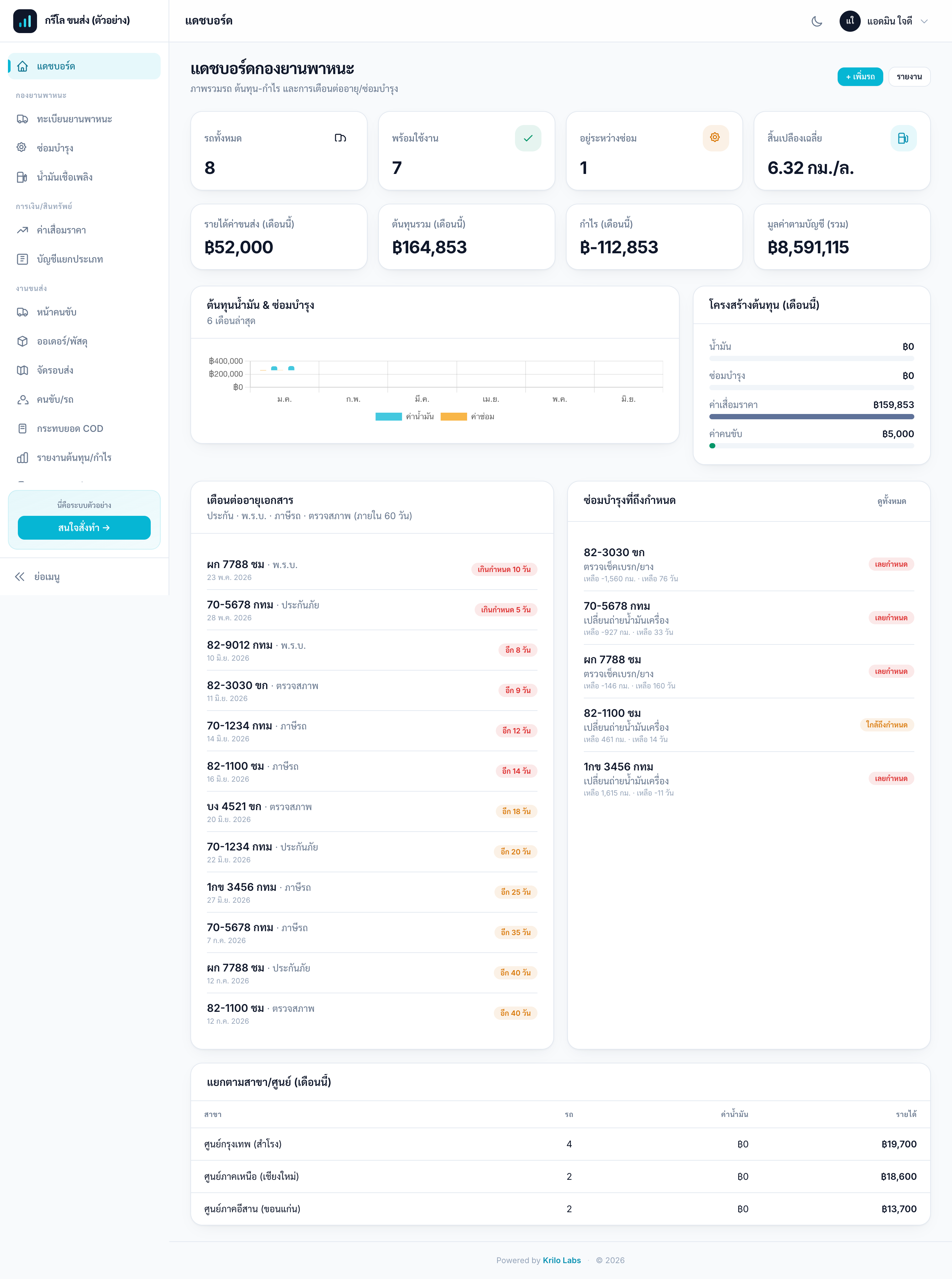Click the รายงานต้นทุน/กำไร chart icon
The height and width of the screenshot is (1279, 952).
22,458
